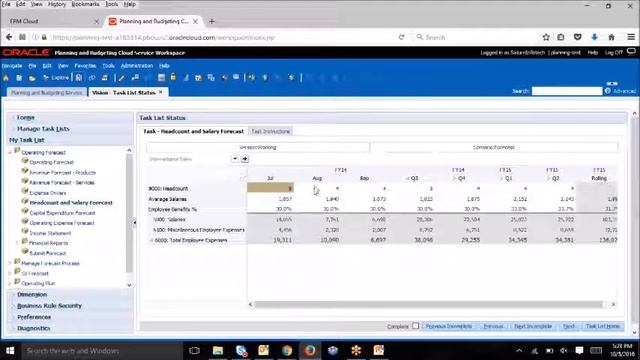
Task: Click the Open folder toolbar icon
Action: [32, 78]
